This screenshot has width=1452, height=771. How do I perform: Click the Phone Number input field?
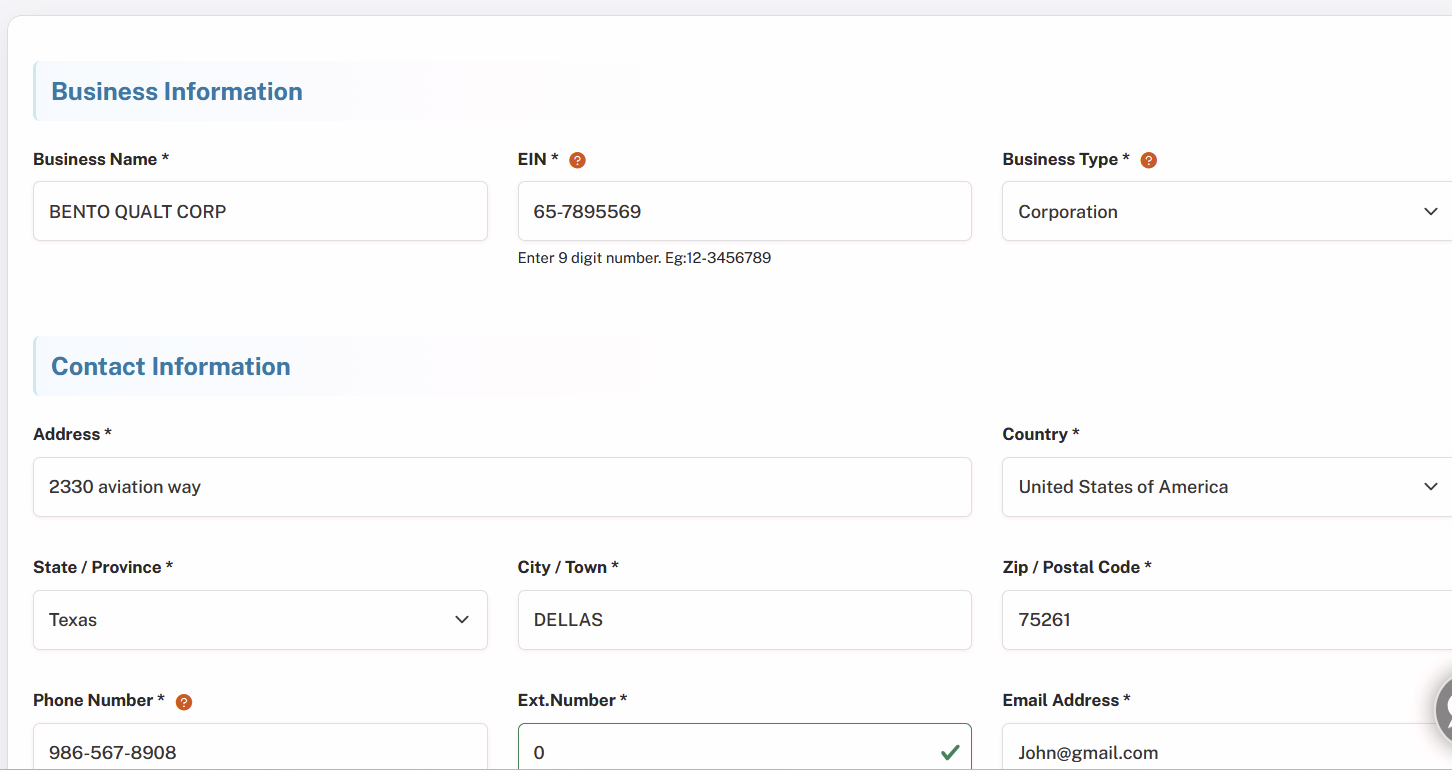(x=260, y=747)
